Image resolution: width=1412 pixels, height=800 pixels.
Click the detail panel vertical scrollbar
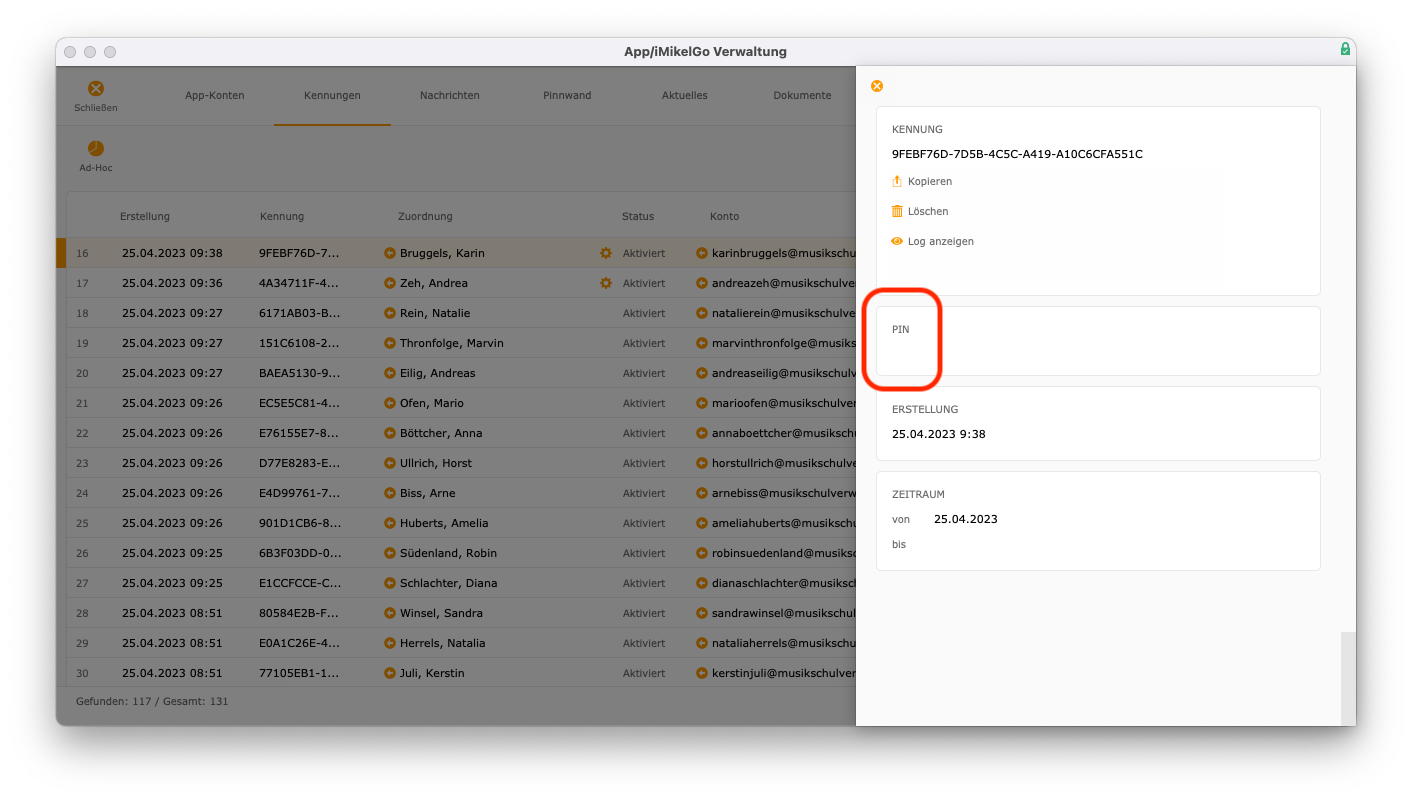[1348, 678]
